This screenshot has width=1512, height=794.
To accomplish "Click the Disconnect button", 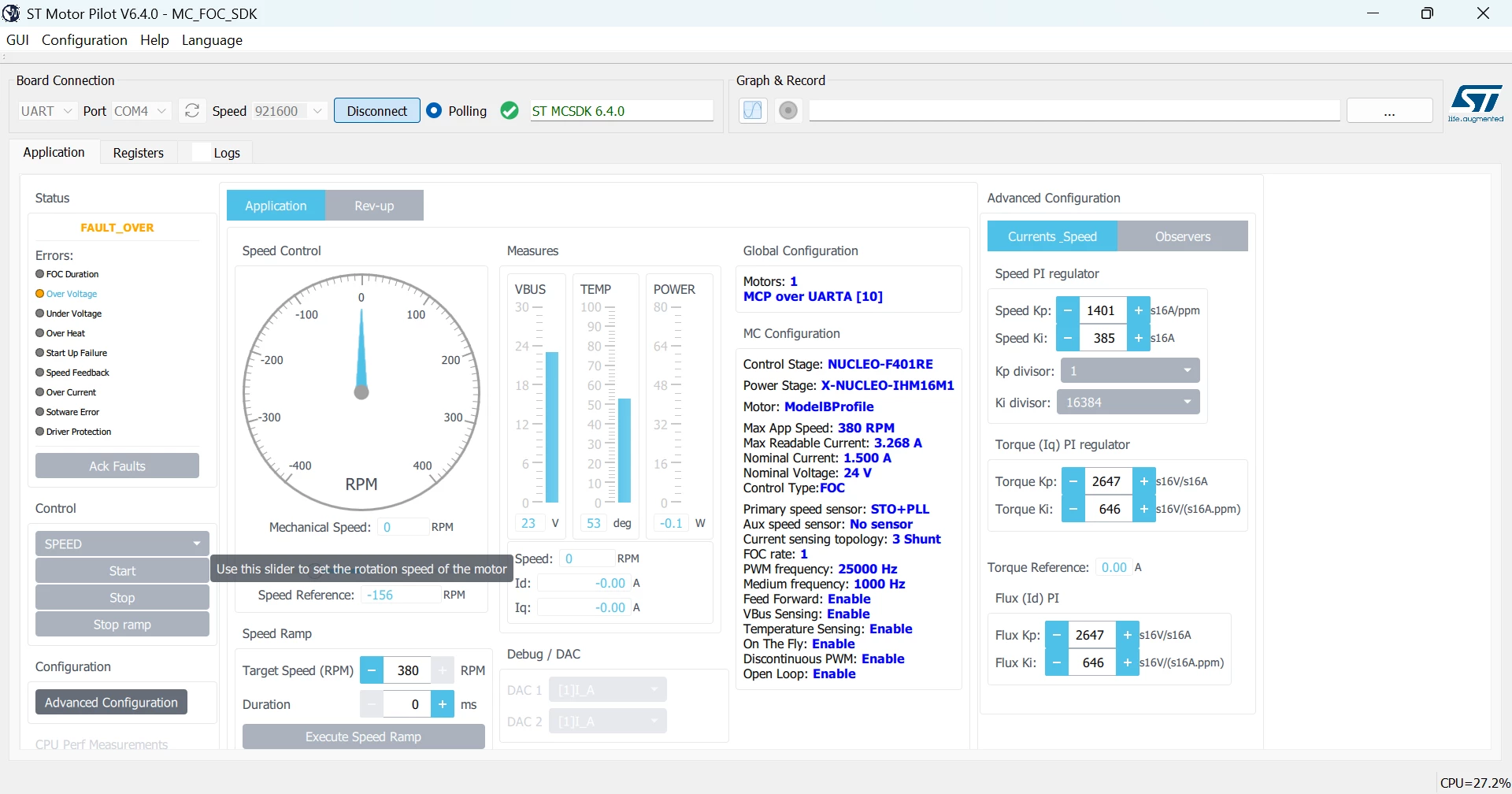I will pos(377,111).
